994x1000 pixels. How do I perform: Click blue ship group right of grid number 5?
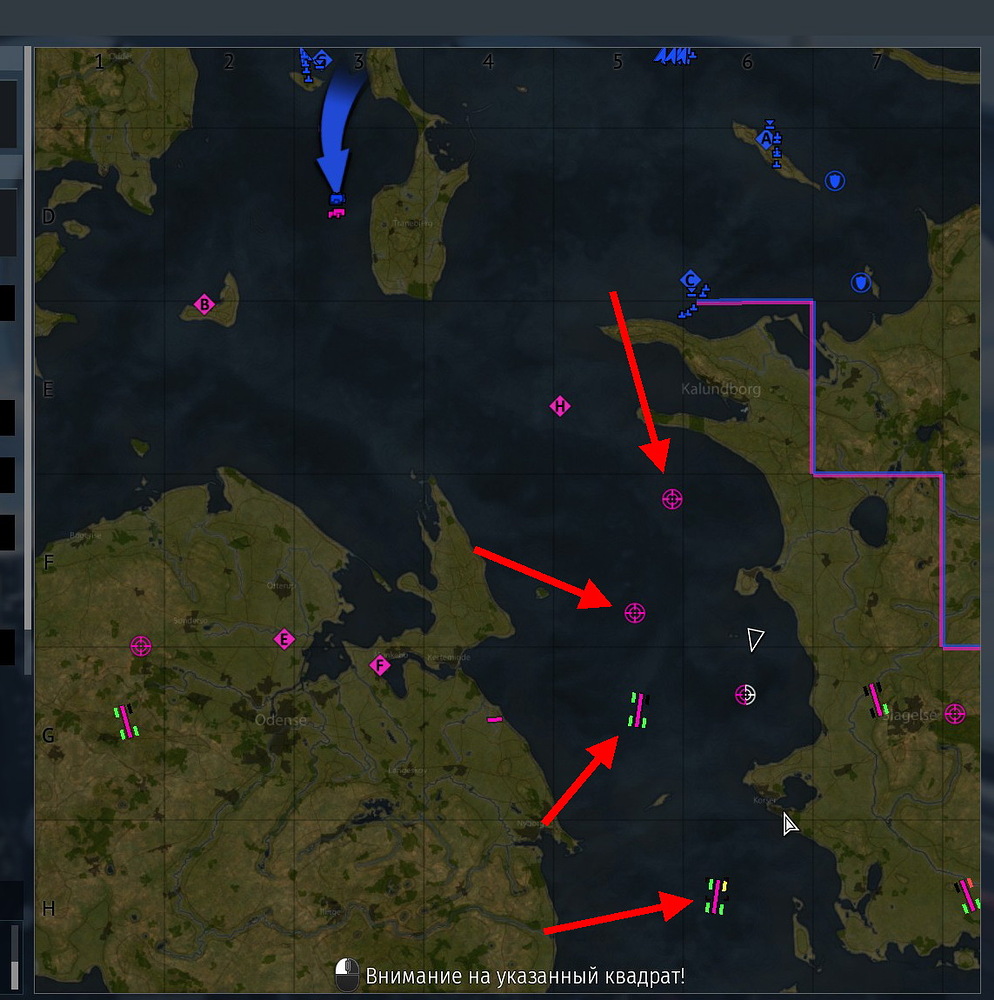tap(675, 57)
